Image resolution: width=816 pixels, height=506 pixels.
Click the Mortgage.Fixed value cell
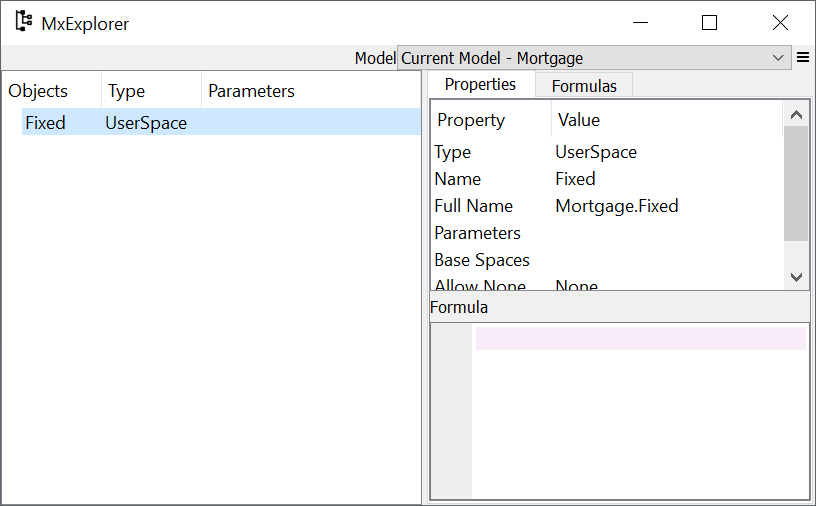point(617,206)
